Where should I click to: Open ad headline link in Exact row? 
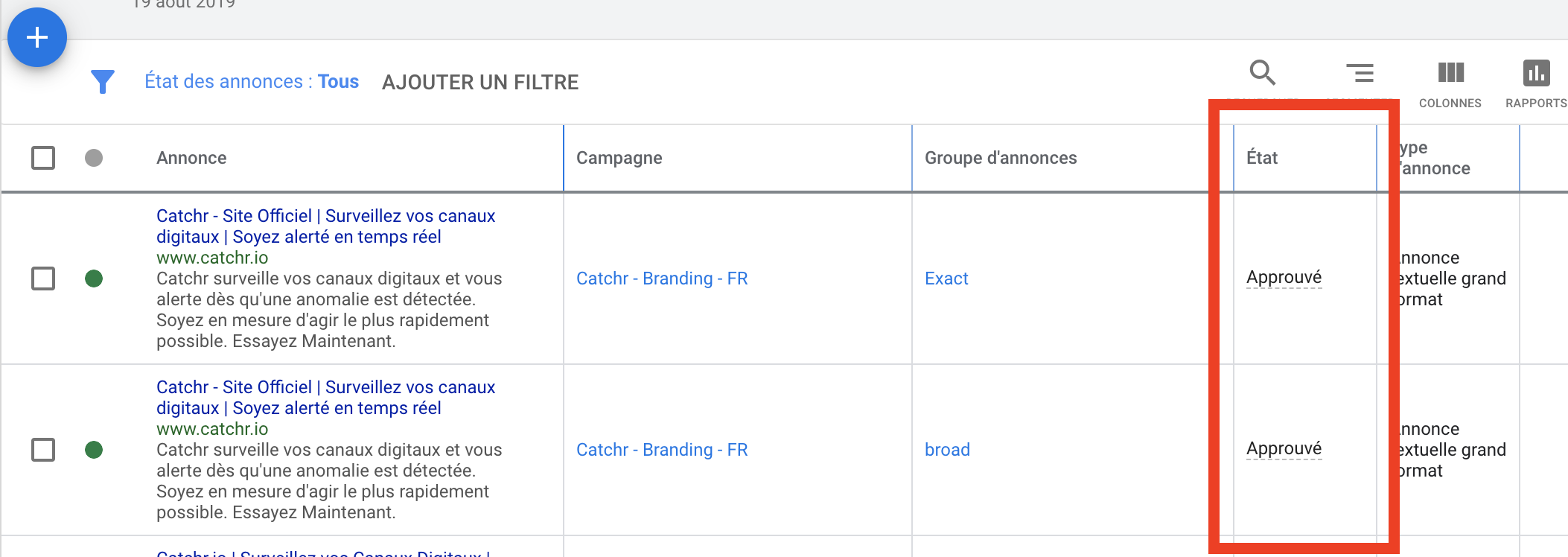pos(325,226)
